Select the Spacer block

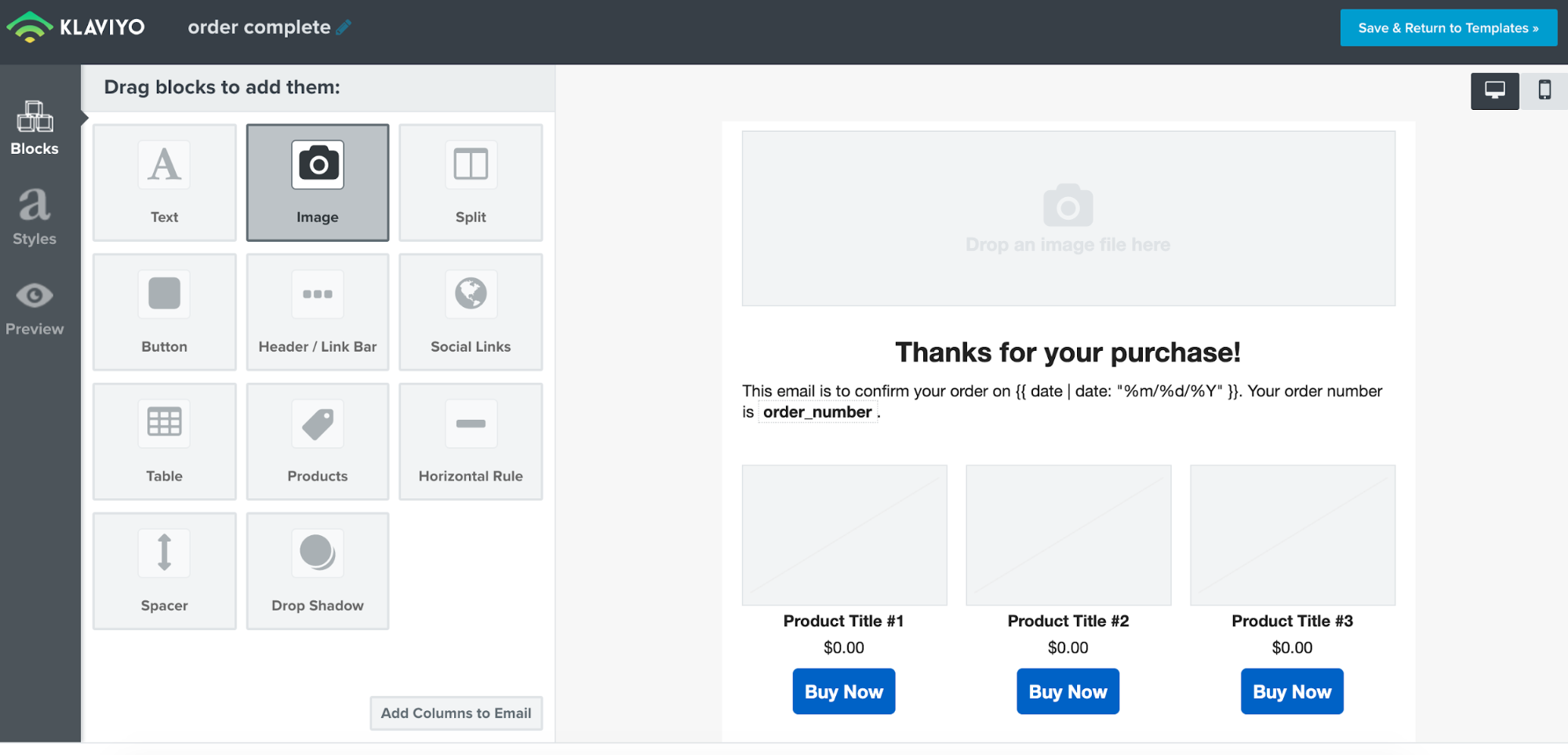click(165, 571)
